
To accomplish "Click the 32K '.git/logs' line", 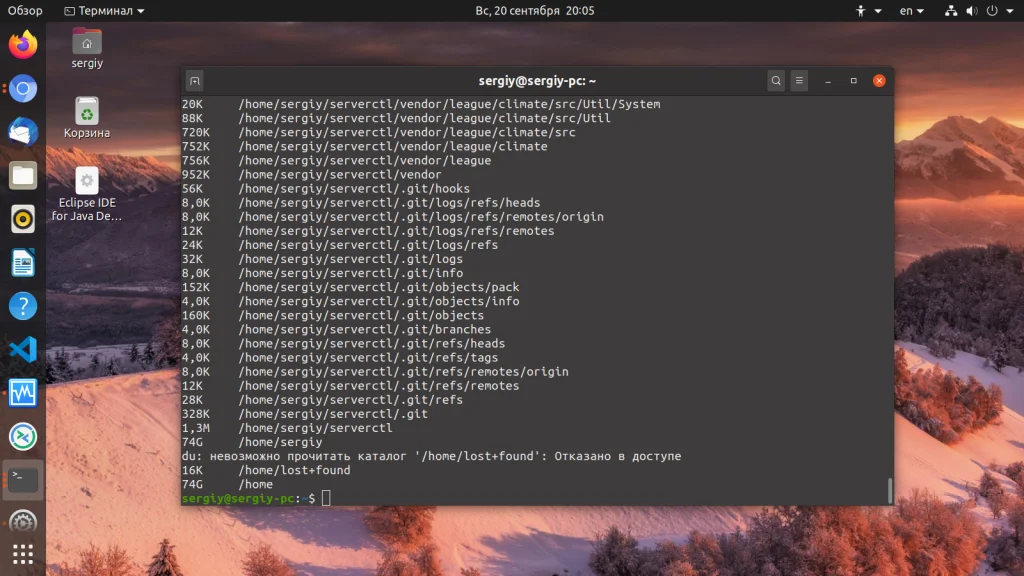I will (322, 259).
